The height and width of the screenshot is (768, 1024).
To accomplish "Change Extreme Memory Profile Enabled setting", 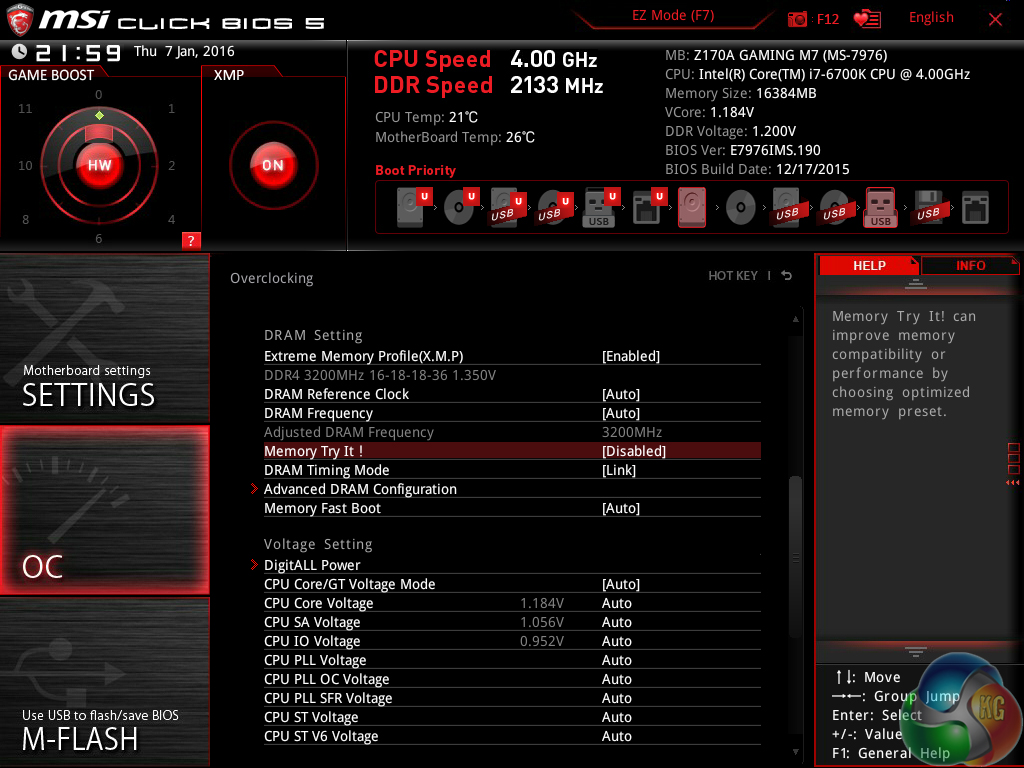I will click(630, 356).
